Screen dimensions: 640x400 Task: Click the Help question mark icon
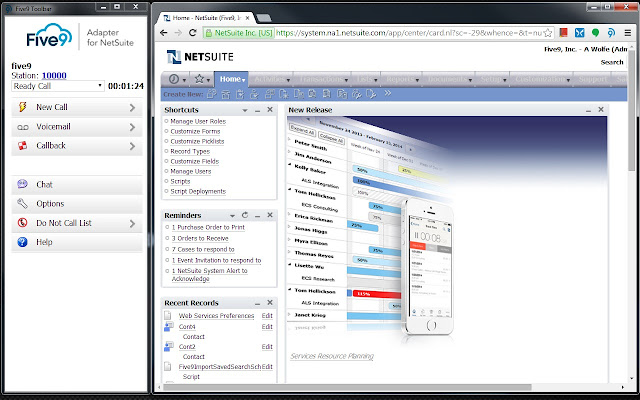click(22, 242)
